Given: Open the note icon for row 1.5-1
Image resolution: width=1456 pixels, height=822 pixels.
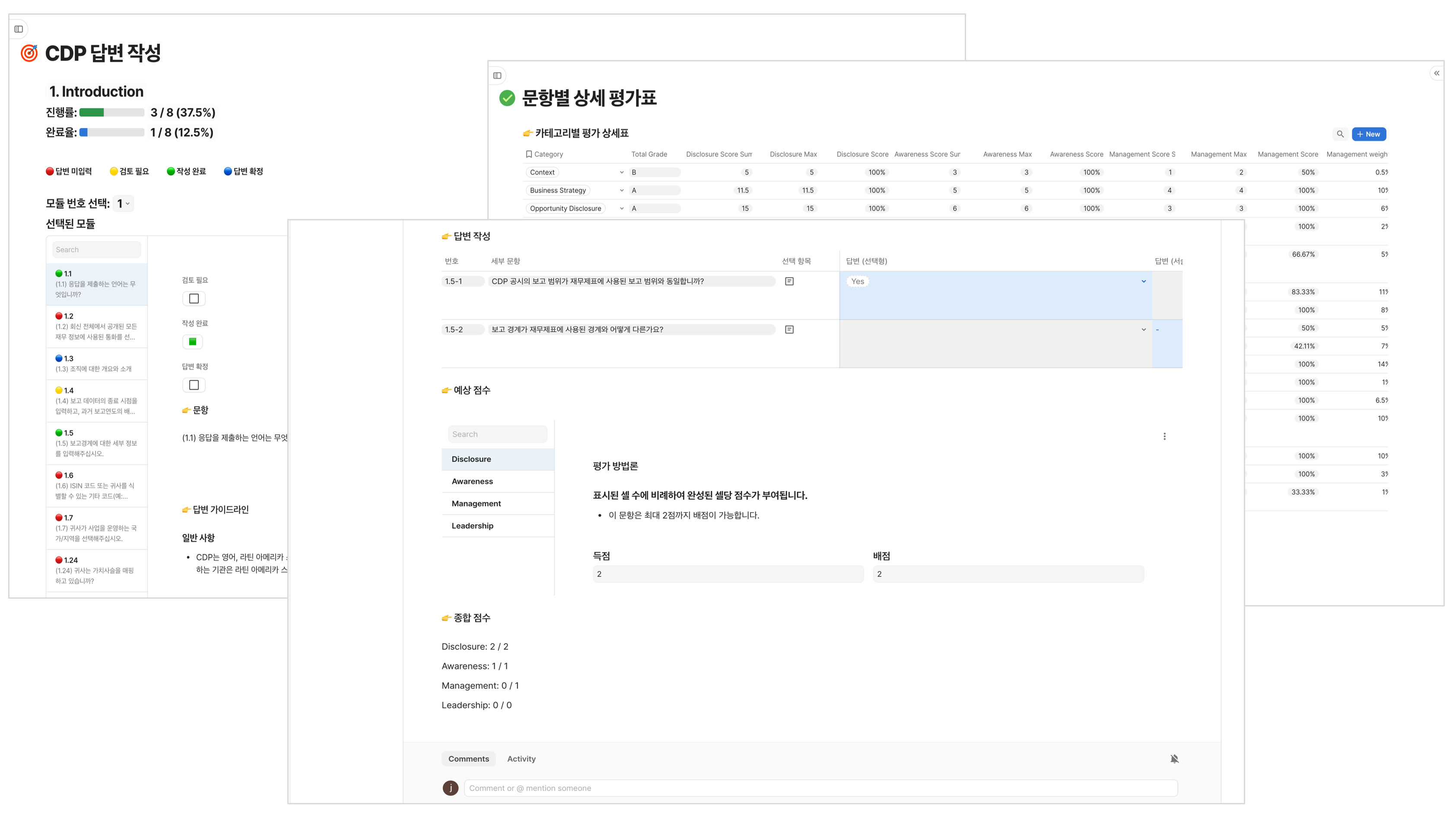Looking at the screenshot, I should point(789,281).
